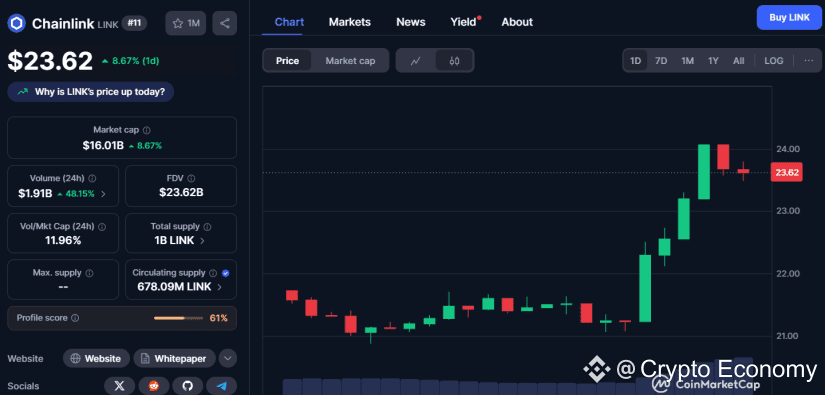Open the Chart tab
Viewport: 825px width, 395px height.
click(289, 22)
